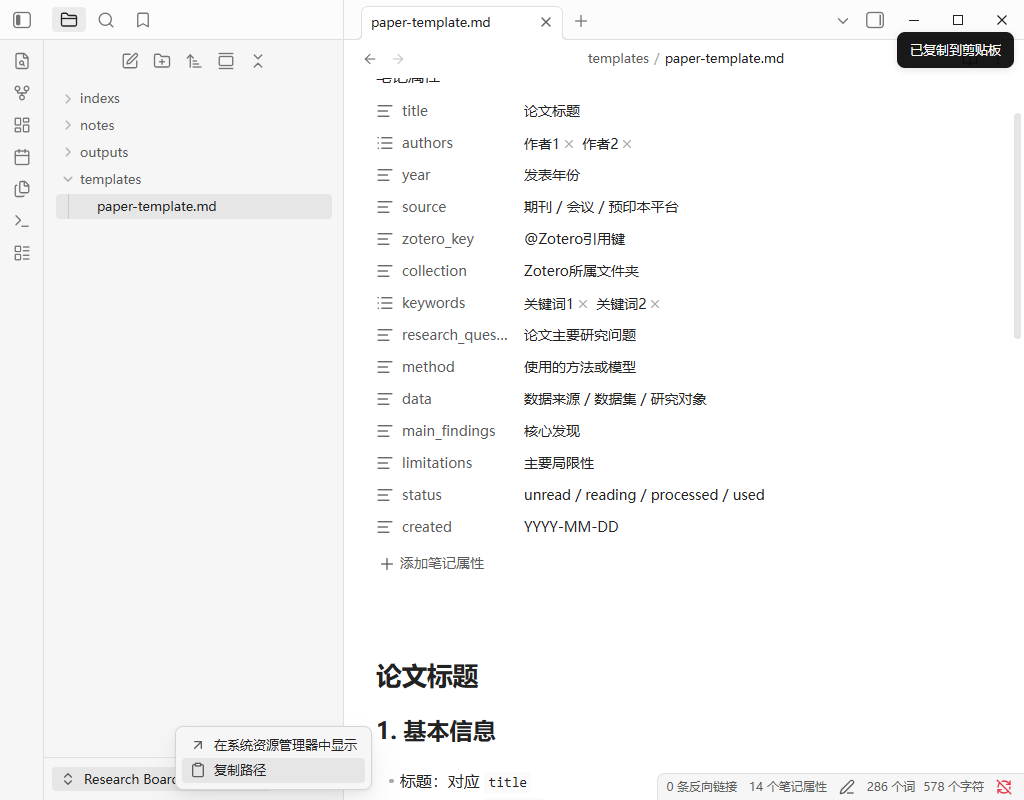Create a new note in explorer
Screen dimensions: 1024x800
pyautogui.click(x=130, y=61)
